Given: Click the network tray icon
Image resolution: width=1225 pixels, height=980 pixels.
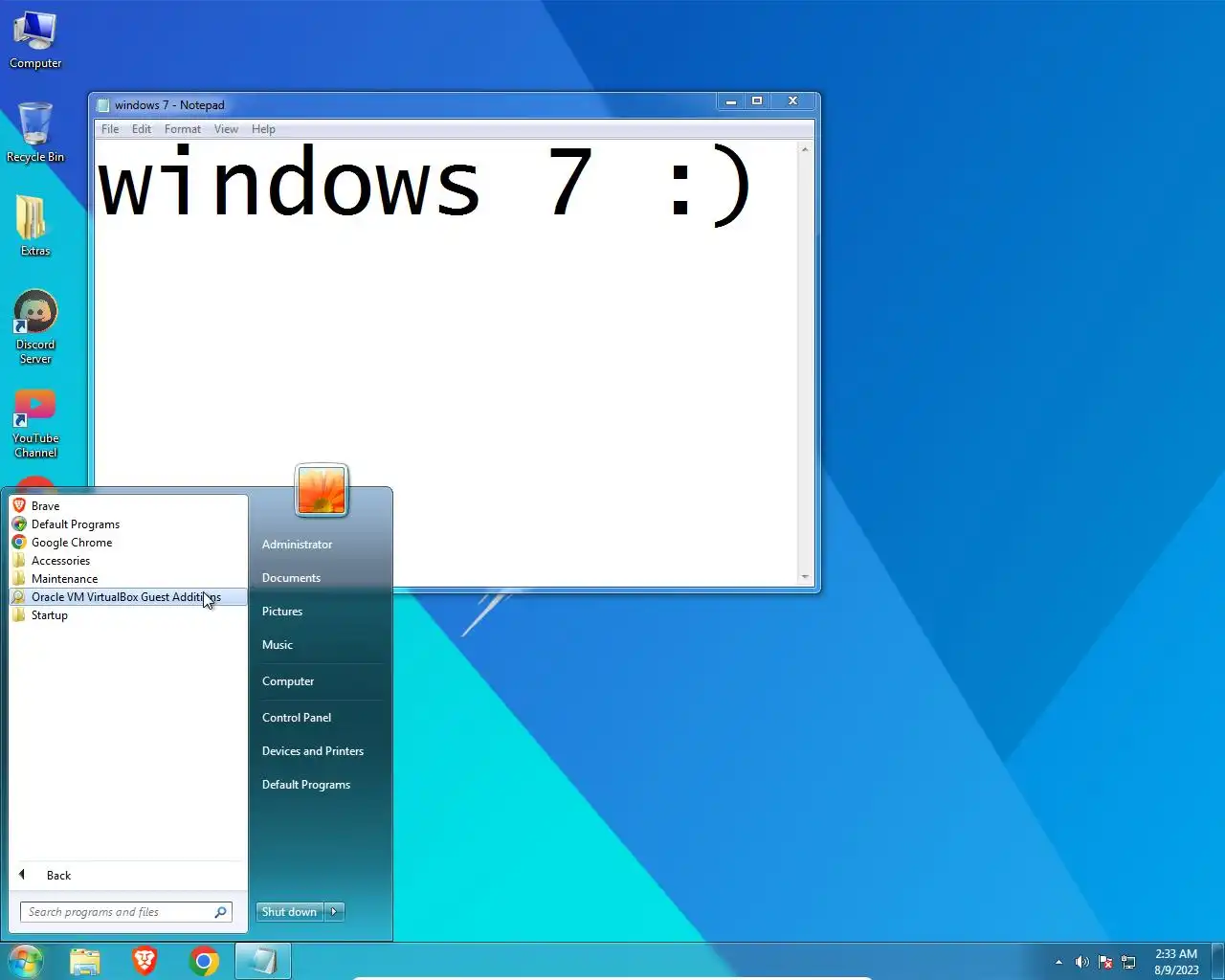Looking at the screenshot, I should pos(1128,962).
